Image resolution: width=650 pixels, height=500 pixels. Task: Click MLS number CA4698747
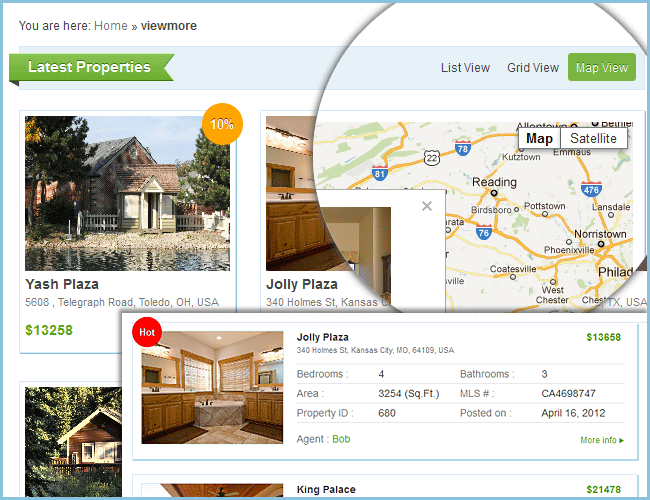click(x=568, y=393)
